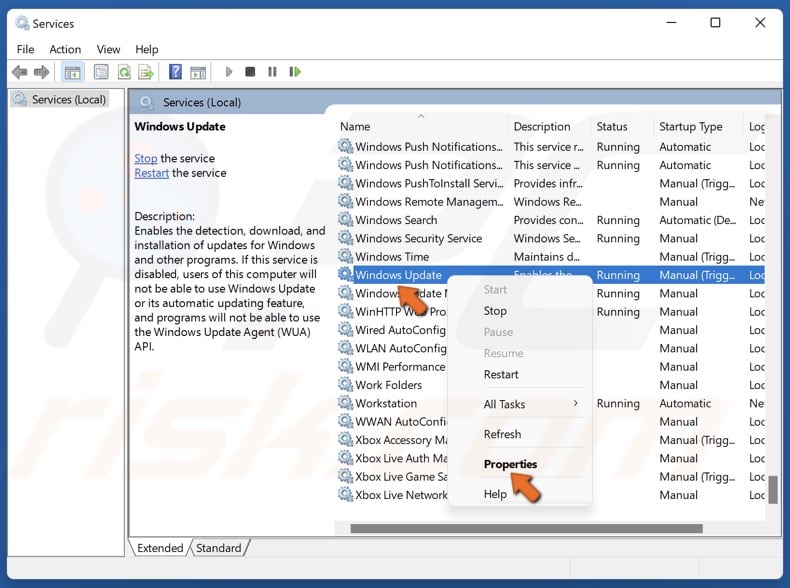
Task: Select Services (Local) in the console tree
Action: point(60,99)
